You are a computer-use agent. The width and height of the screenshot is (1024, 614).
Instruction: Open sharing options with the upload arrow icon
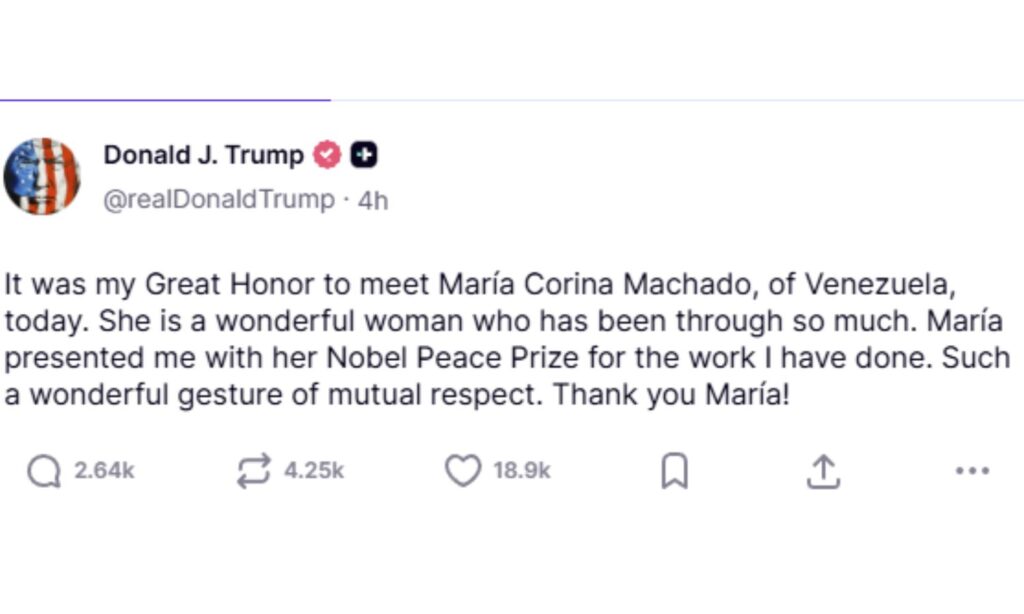click(822, 470)
